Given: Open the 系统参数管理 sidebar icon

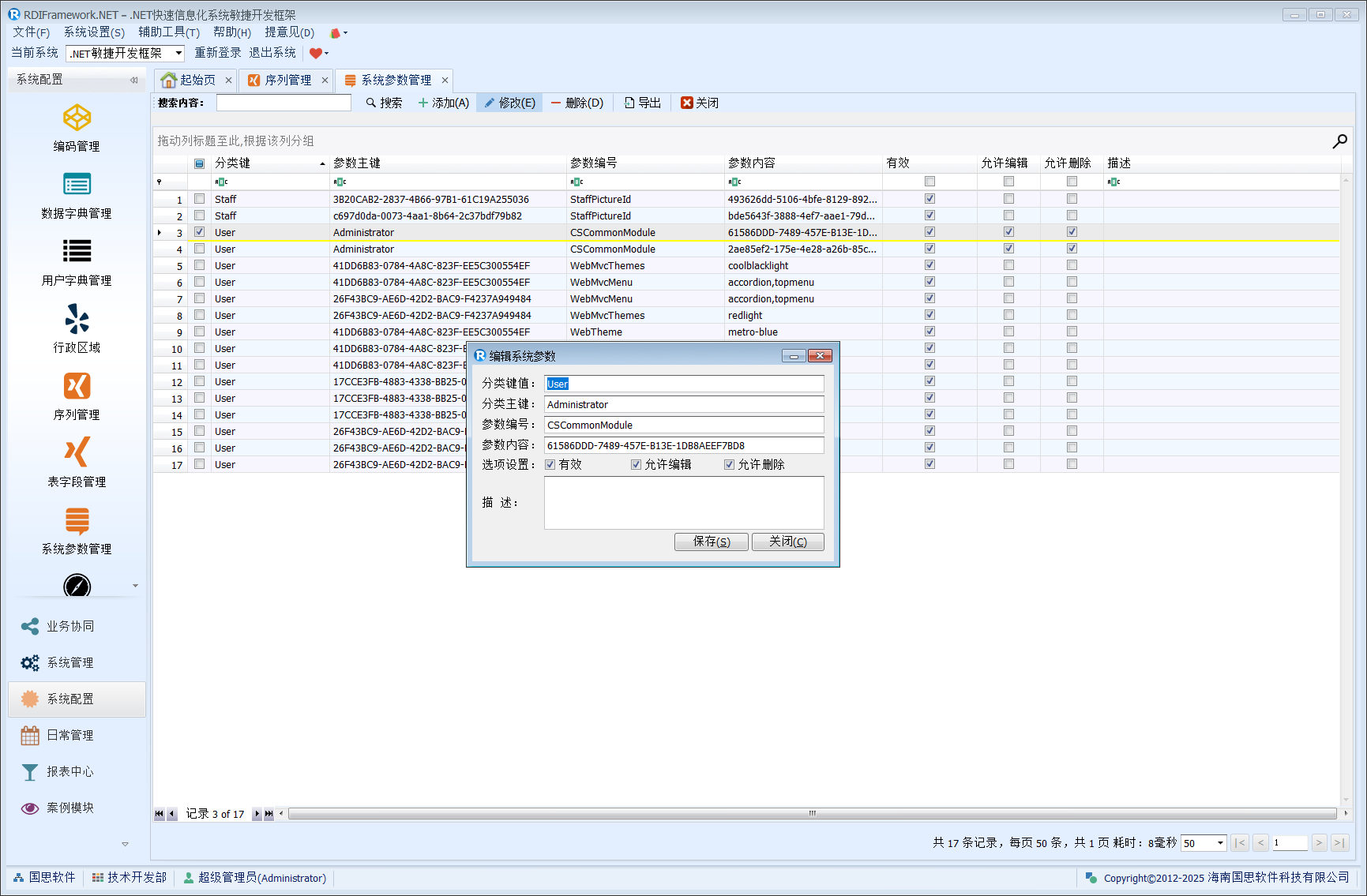Looking at the screenshot, I should pos(77,520).
